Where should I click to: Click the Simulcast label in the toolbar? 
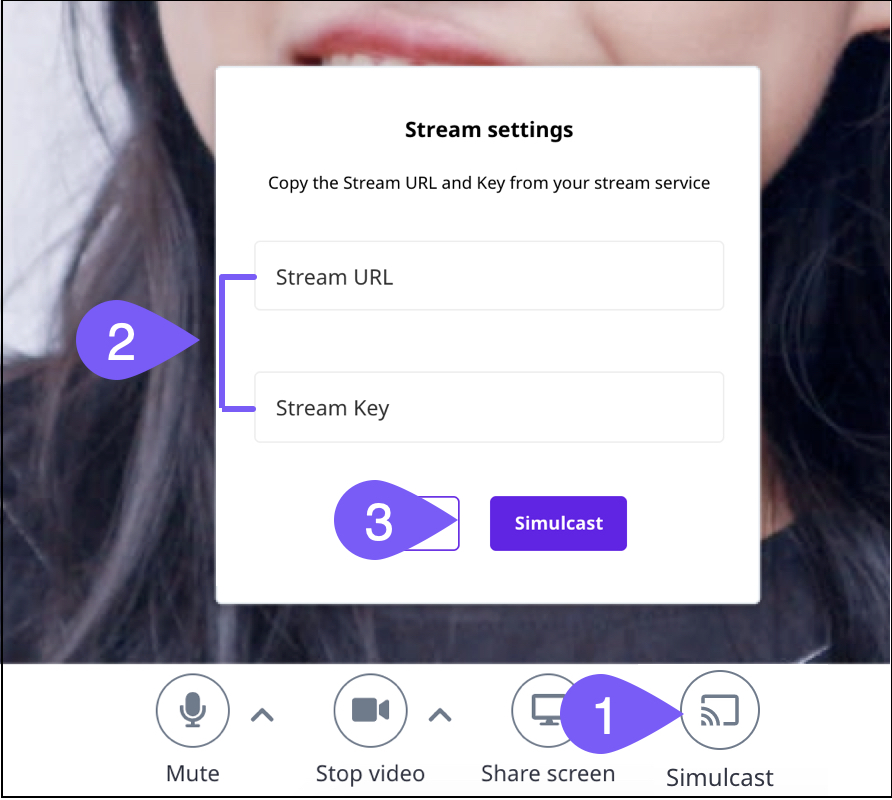pyautogui.click(x=720, y=778)
